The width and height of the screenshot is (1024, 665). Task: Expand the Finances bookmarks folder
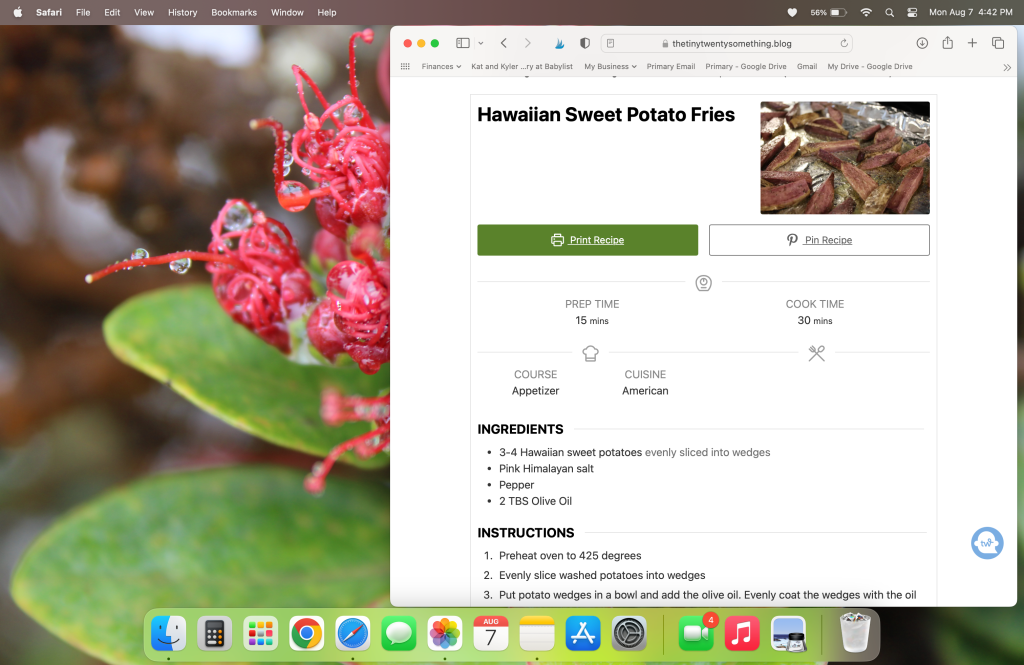tap(441, 67)
